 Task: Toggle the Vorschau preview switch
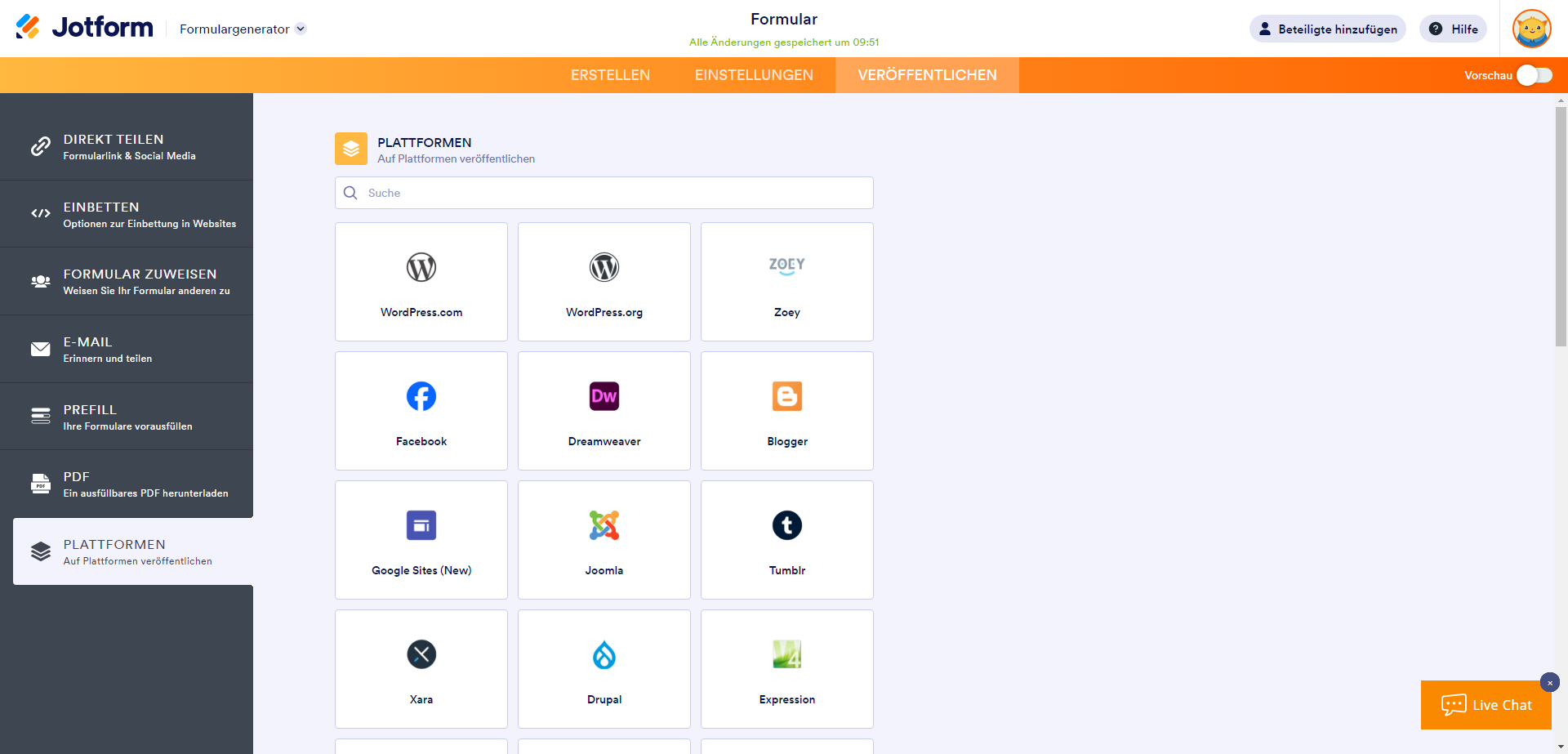tap(1534, 75)
